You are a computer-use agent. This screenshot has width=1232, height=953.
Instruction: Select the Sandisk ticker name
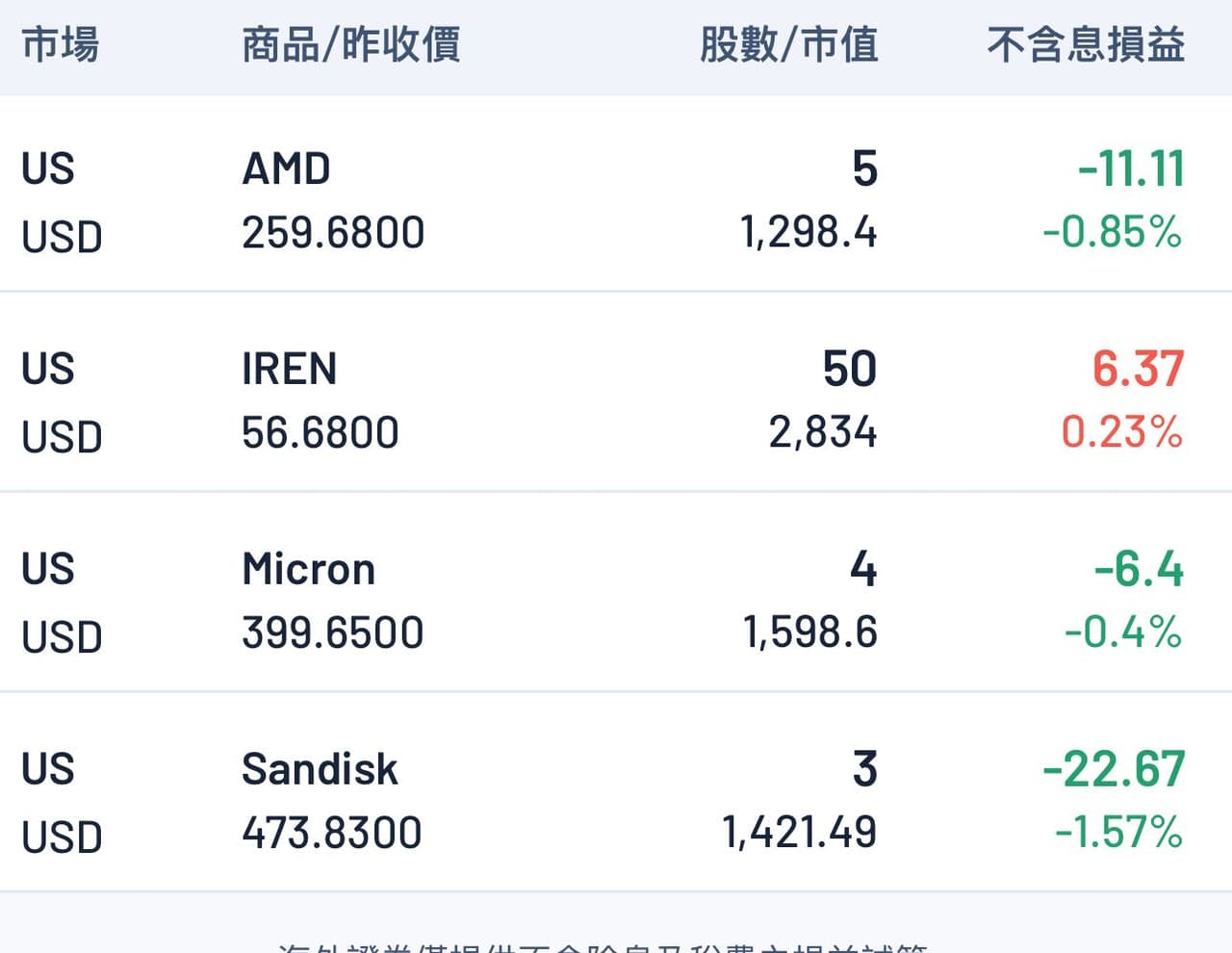point(320,768)
